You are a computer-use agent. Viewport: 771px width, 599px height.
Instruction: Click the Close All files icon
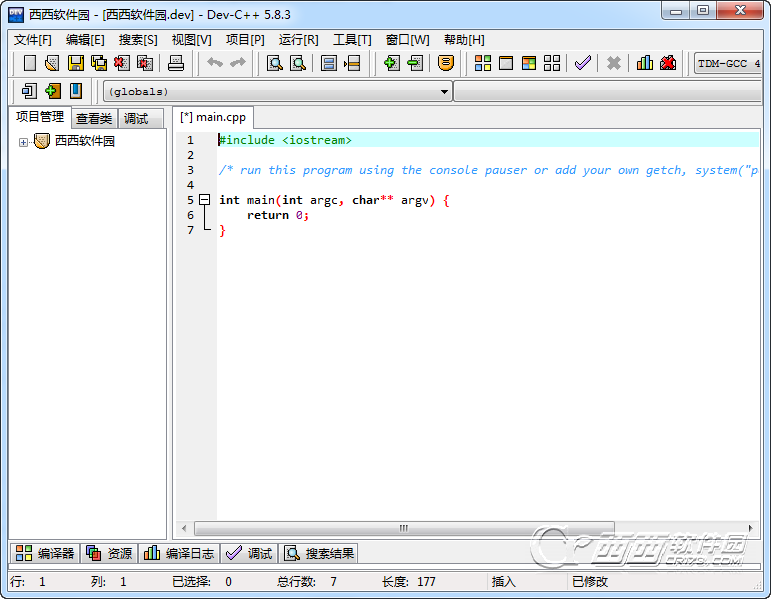(145, 63)
